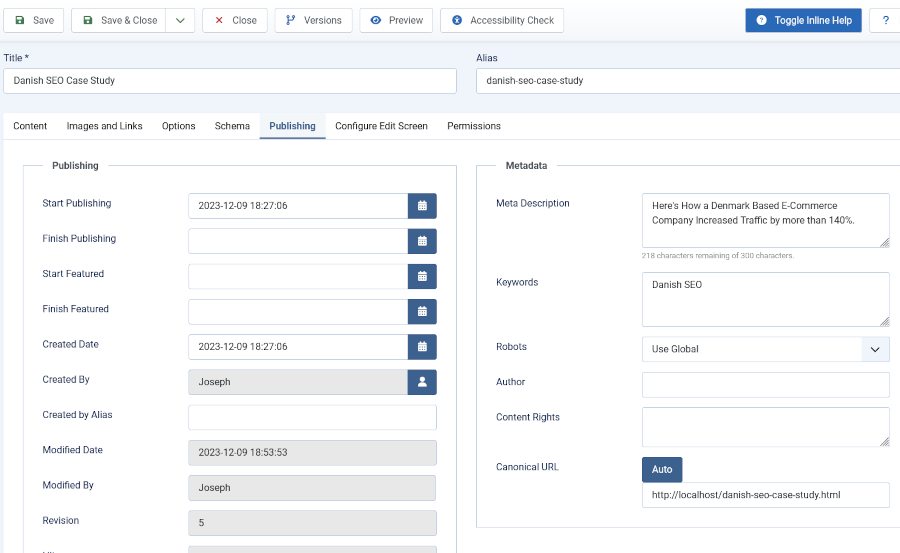The height and width of the screenshot is (553, 900).
Task: Open the Start Featured calendar picker
Action: click(x=422, y=276)
